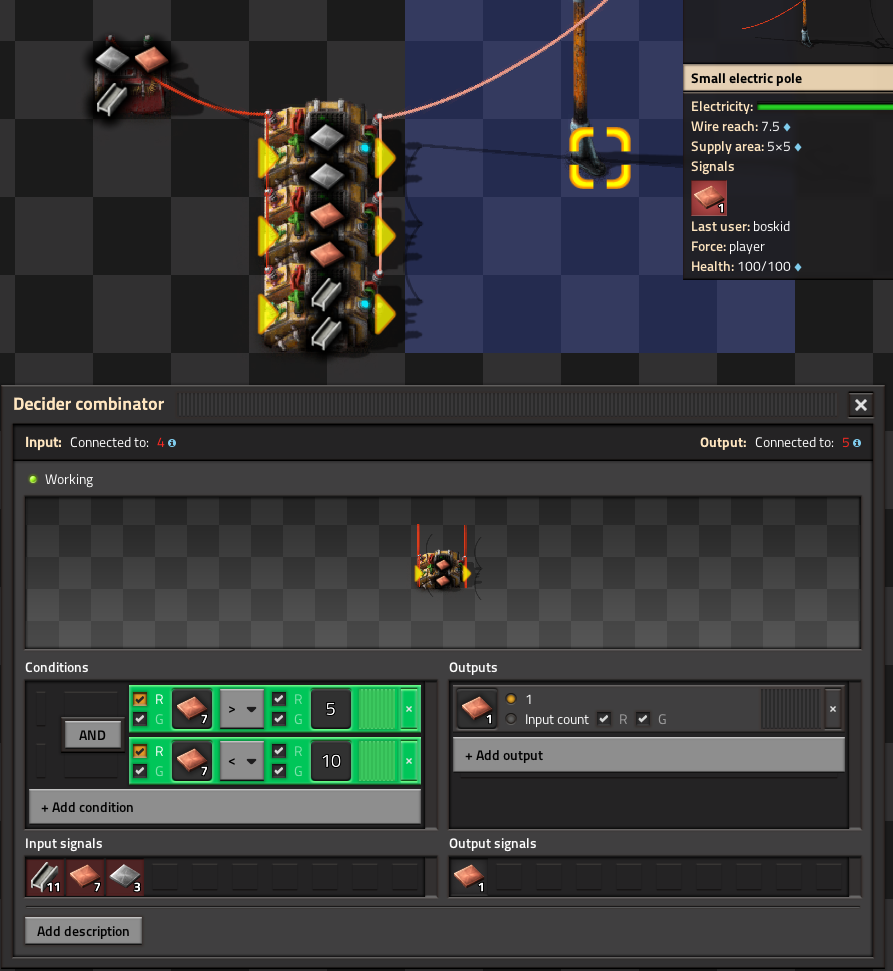Viewport: 893px width, 971px height.
Task: Toggle red wire checkbox on first condition's left side
Action: pos(140,699)
